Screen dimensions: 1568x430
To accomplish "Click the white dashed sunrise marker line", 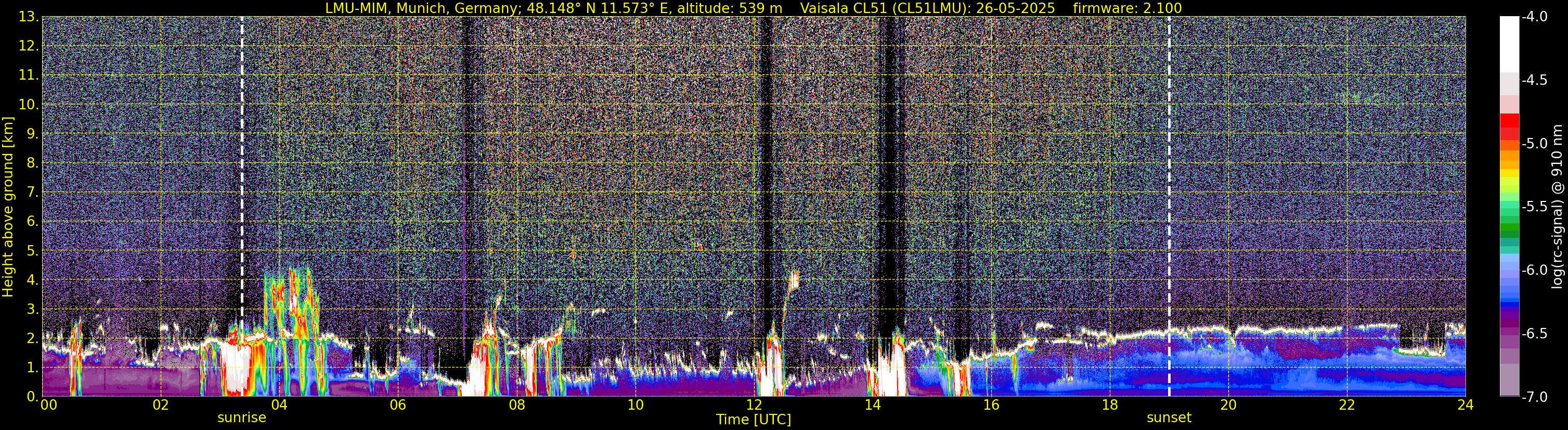I will (242, 207).
